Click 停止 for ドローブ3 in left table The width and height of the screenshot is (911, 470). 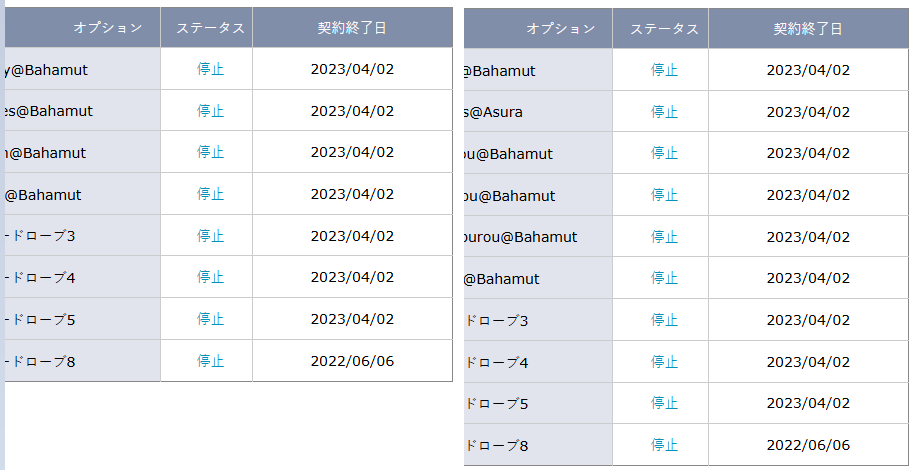click(210, 236)
